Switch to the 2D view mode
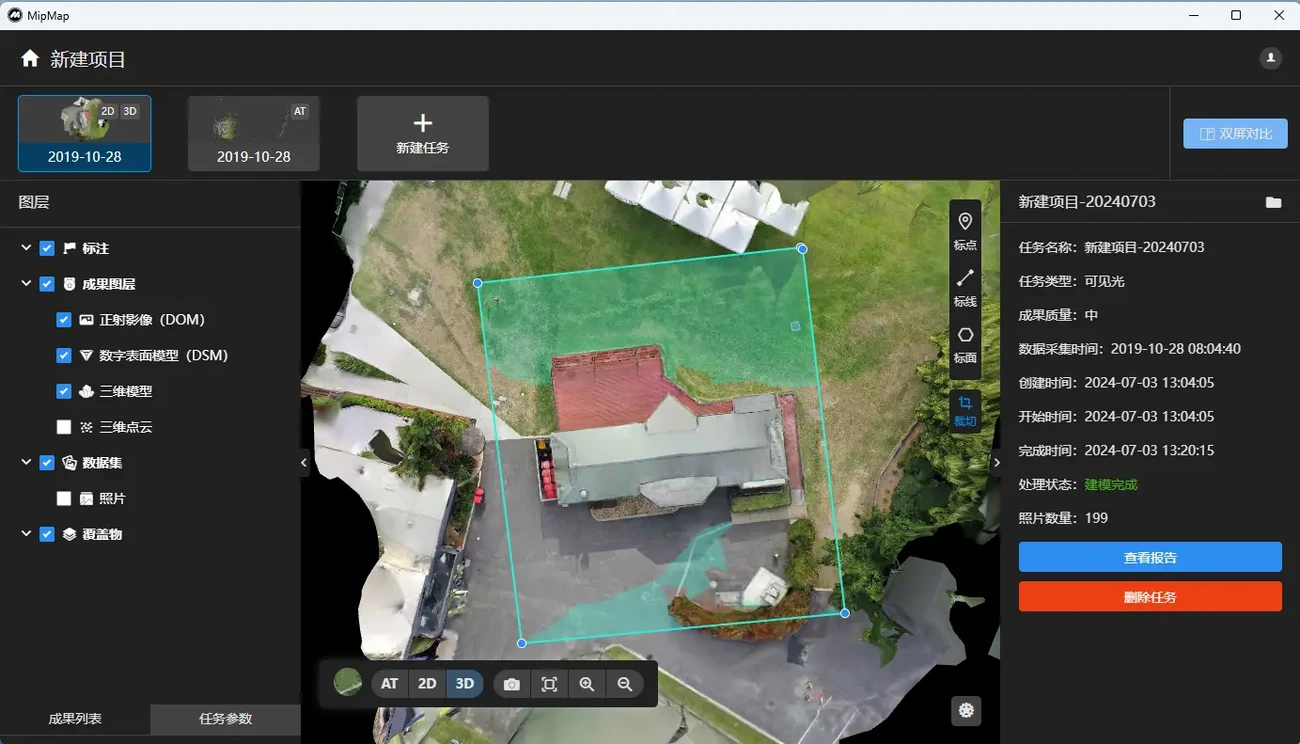Screen dimensions: 1300x744 [427, 684]
